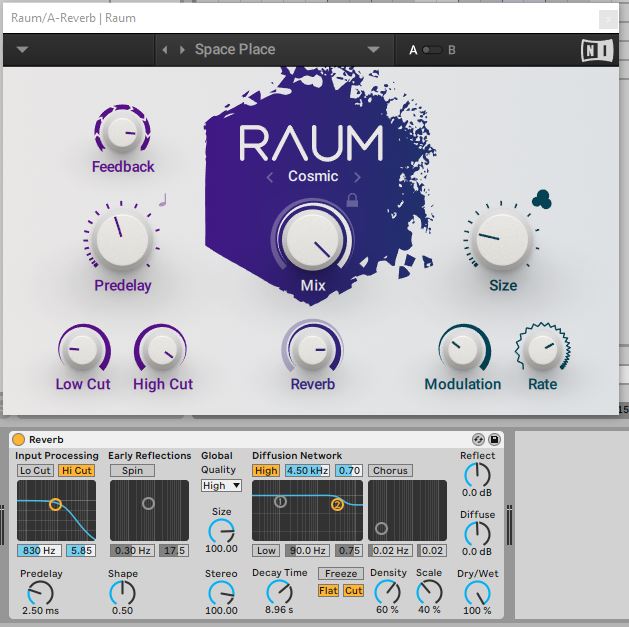Click the Raum plugin window top-right button
This screenshot has width=629, height=627.
coord(608,19)
